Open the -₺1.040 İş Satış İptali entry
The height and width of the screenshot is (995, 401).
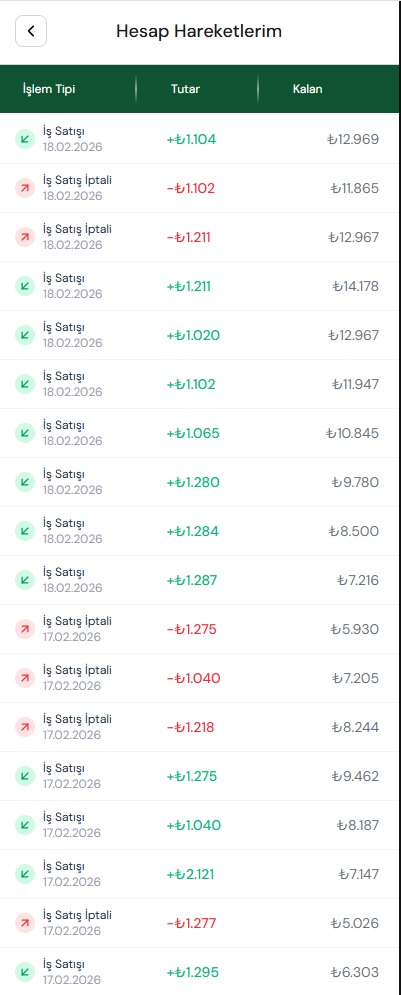[x=200, y=678]
